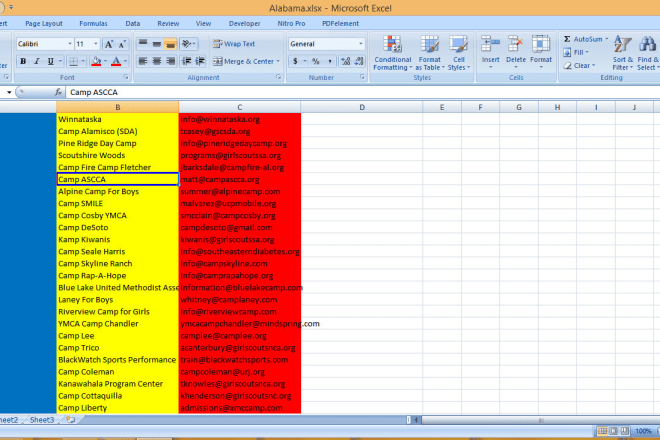660x440 pixels.
Task: Open Alignment dialog launcher
Action: click(279, 77)
